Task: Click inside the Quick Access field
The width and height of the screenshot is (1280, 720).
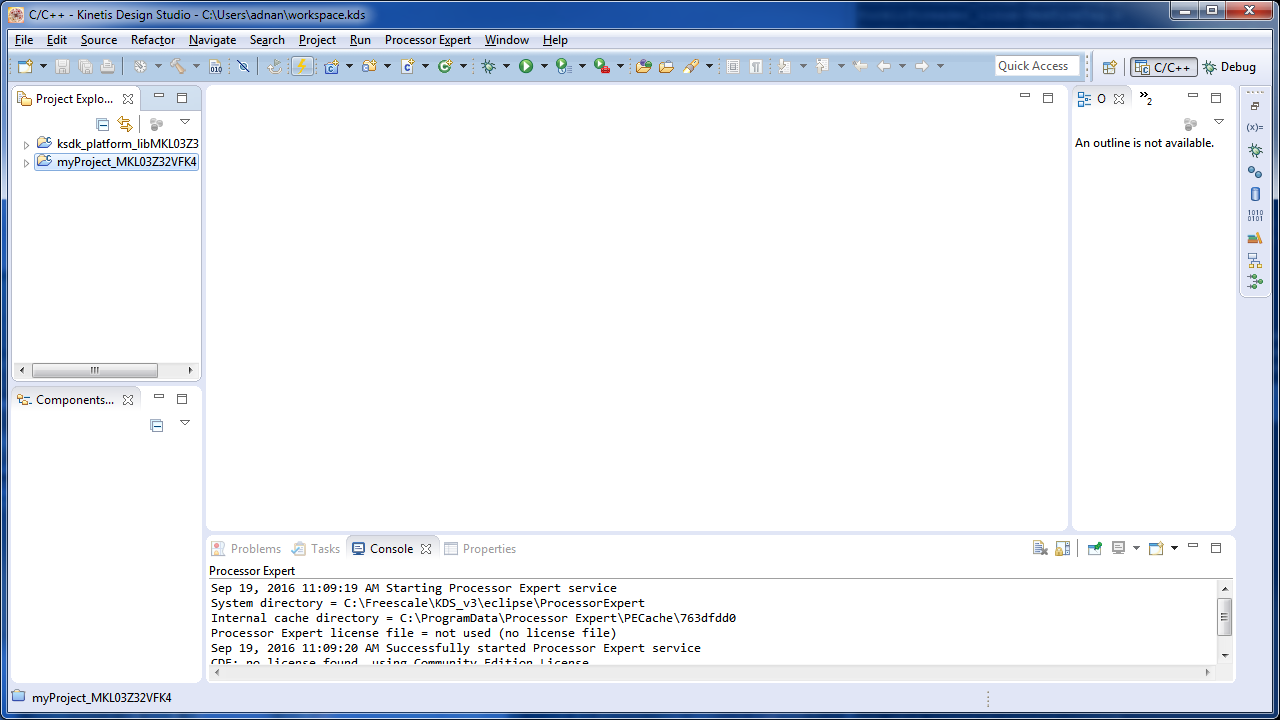Action: tap(1036, 66)
